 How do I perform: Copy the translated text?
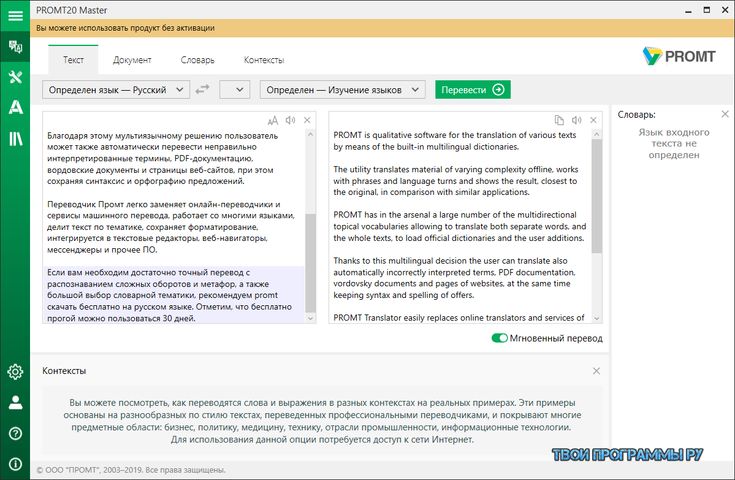tap(559, 120)
